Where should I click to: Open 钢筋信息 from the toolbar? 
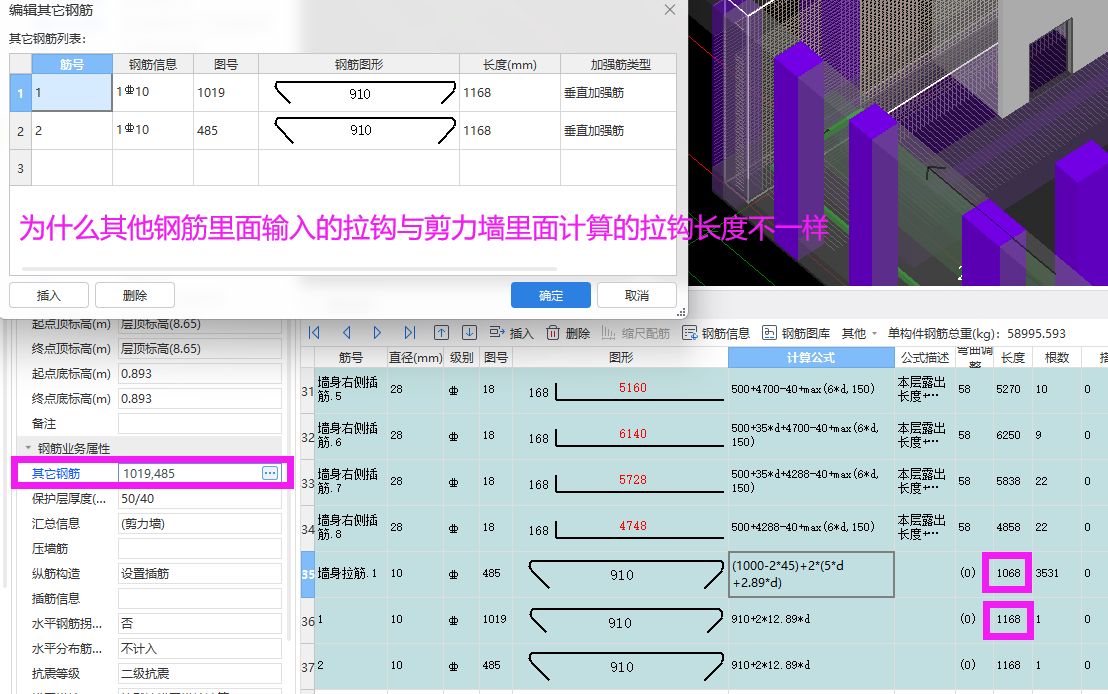tap(716, 333)
